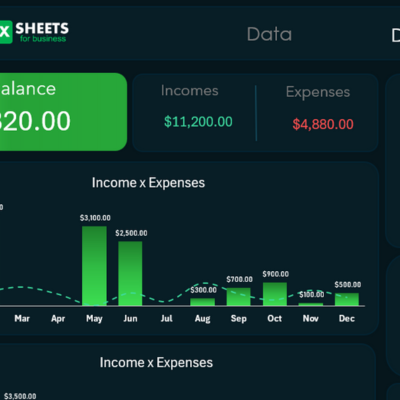The height and width of the screenshot is (400, 400).
Task: Select the May income bar
Action: 94,266
